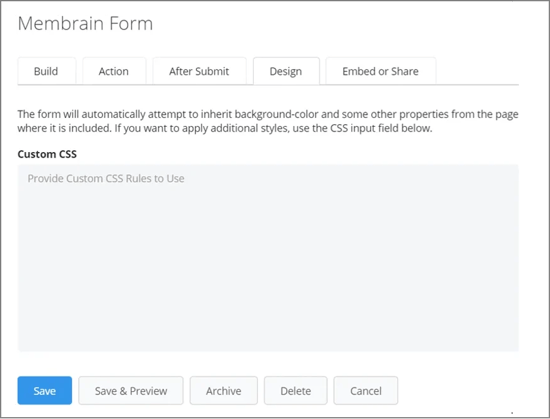550x419 pixels.
Task: Click the Custom CSS field label
Action: [47, 154]
